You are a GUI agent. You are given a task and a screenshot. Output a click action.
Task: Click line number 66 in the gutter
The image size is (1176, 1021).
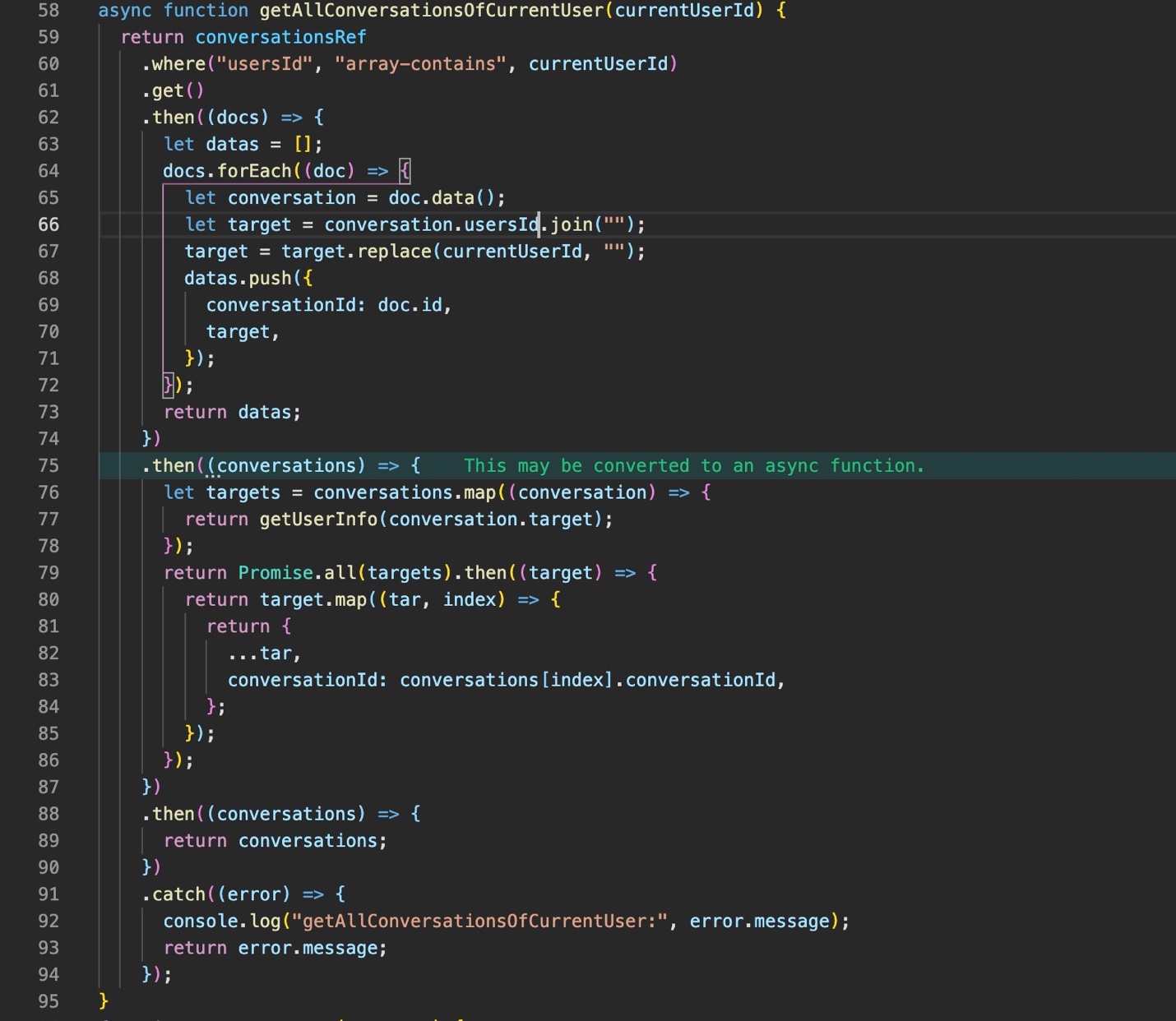tap(49, 224)
